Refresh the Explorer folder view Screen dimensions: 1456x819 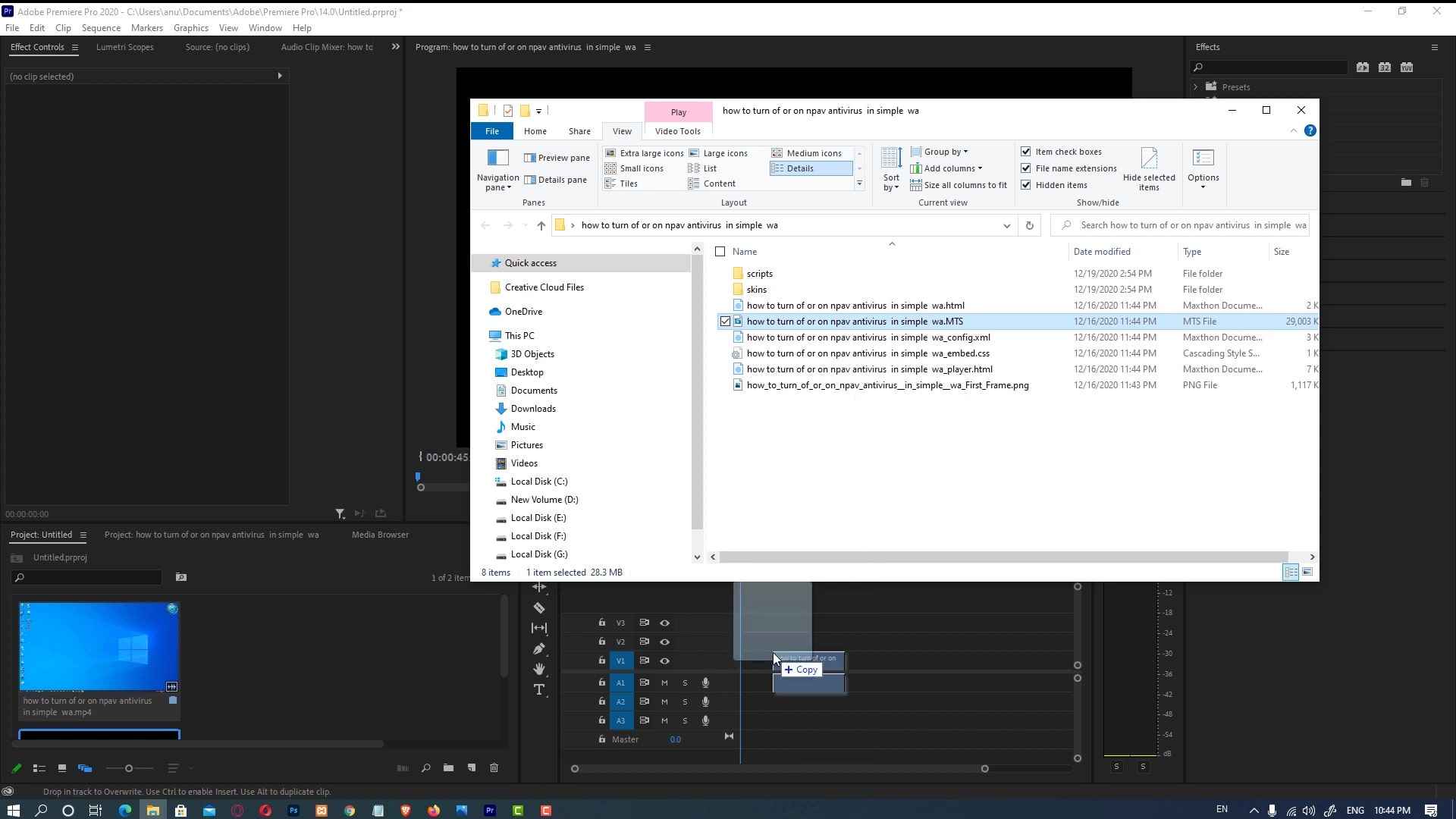tap(1029, 225)
